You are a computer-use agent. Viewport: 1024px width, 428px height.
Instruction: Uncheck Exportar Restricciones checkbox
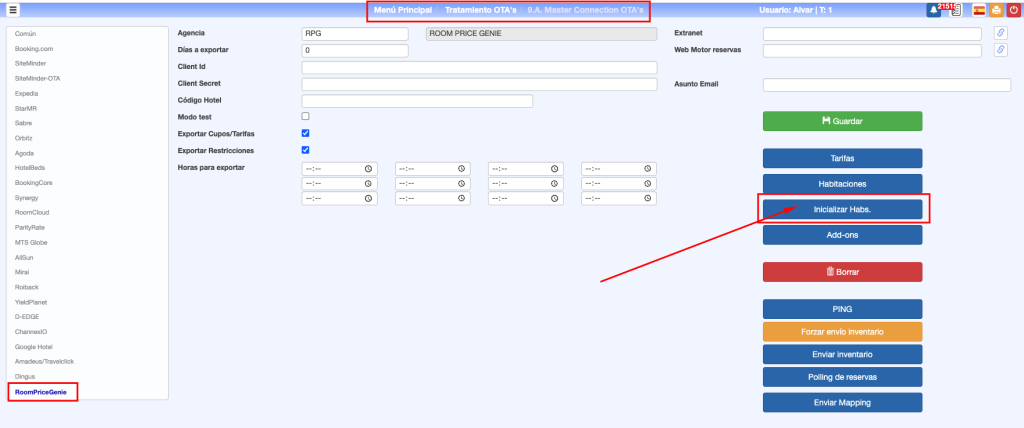(306, 150)
